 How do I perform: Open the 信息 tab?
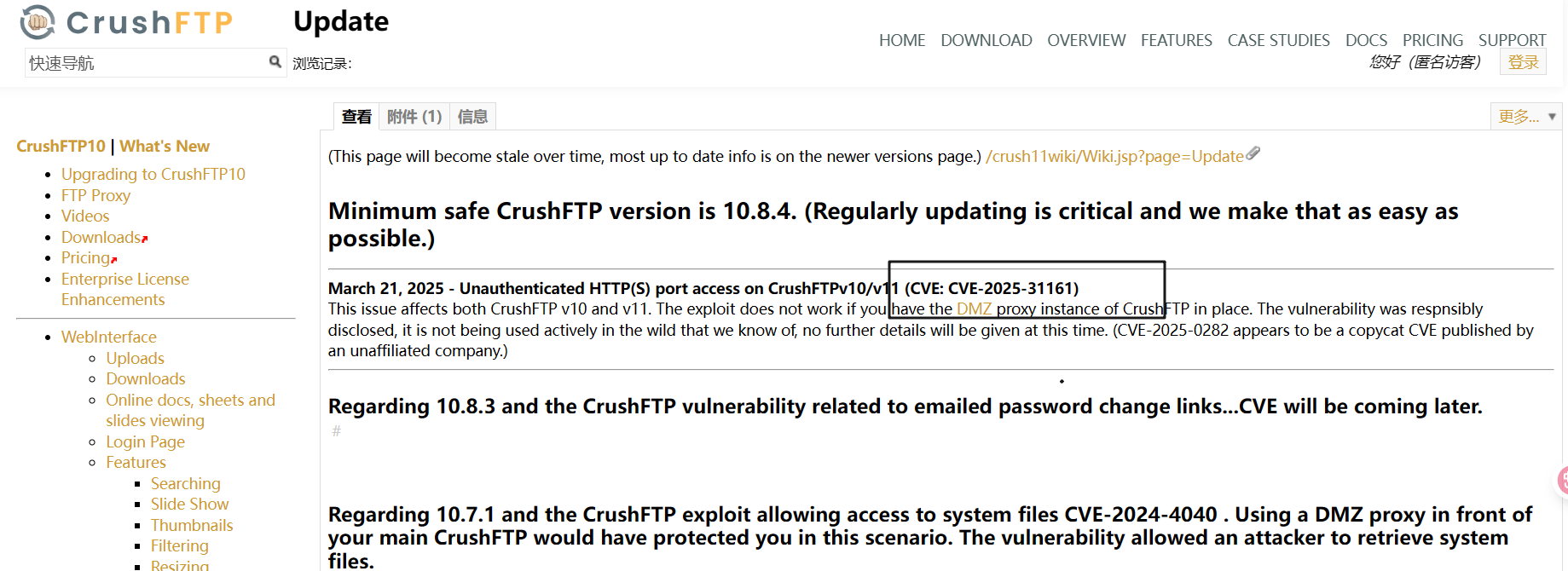472,117
